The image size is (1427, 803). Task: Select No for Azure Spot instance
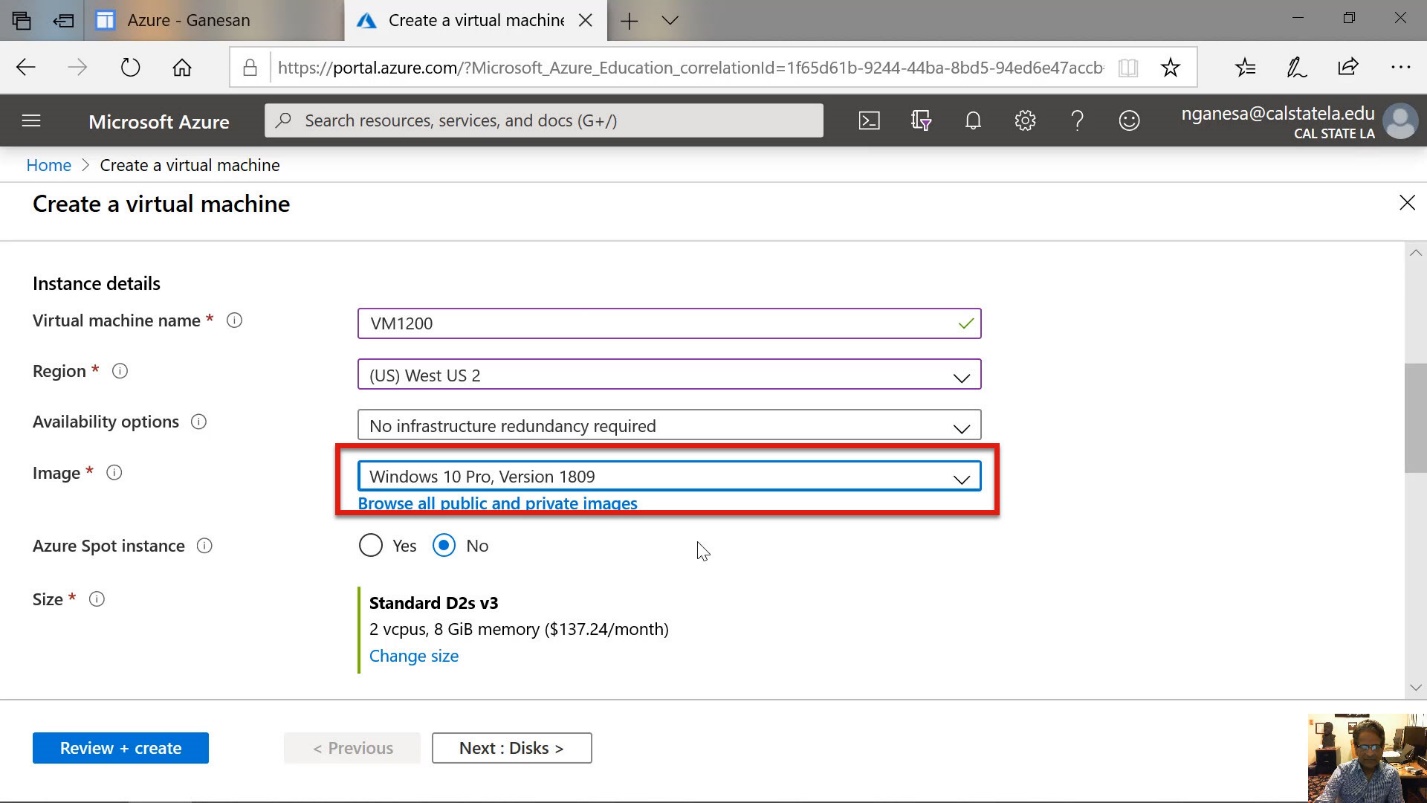pyautogui.click(x=443, y=545)
